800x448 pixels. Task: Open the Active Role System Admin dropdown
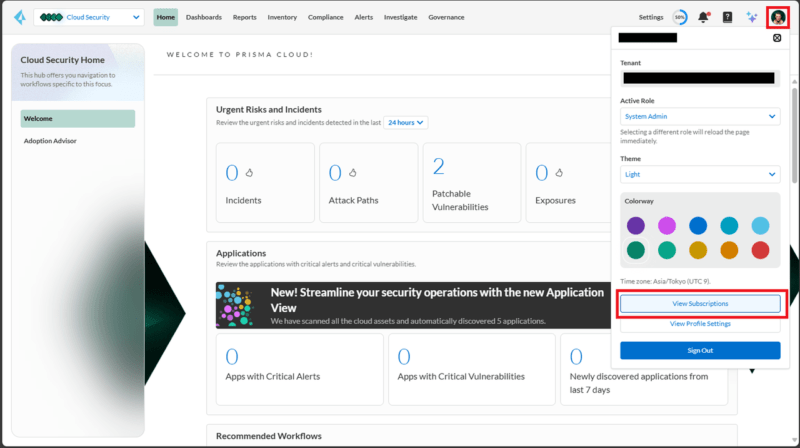click(700, 116)
